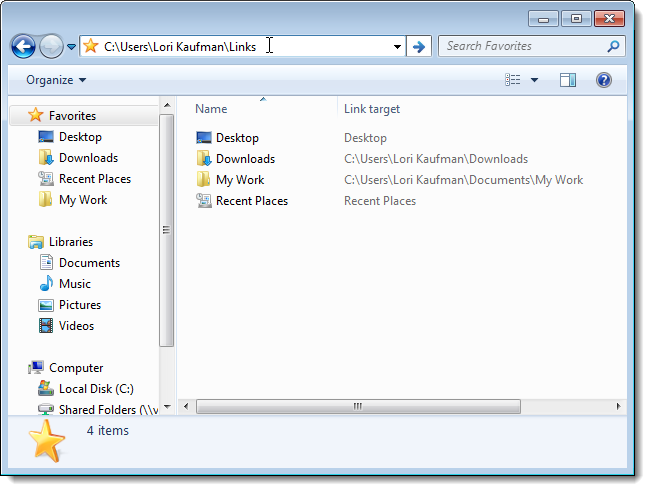Viewport: 650px width, 491px height.
Task: Sort by the Name column header
Action: coord(211,109)
